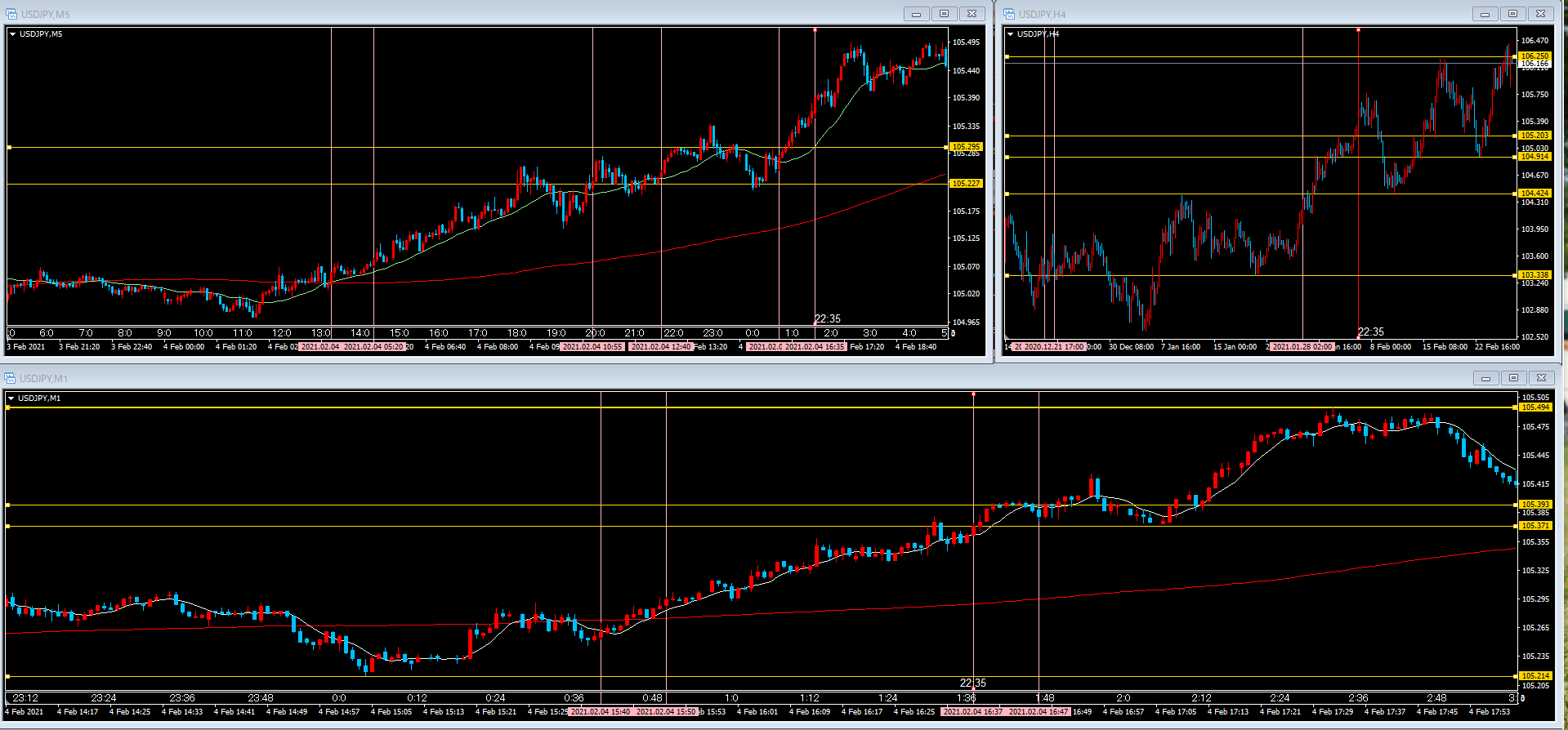Minimize the USDJPY,M1 chart window
Image resolution: width=1568 pixels, height=730 pixels.
(x=1485, y=378)
